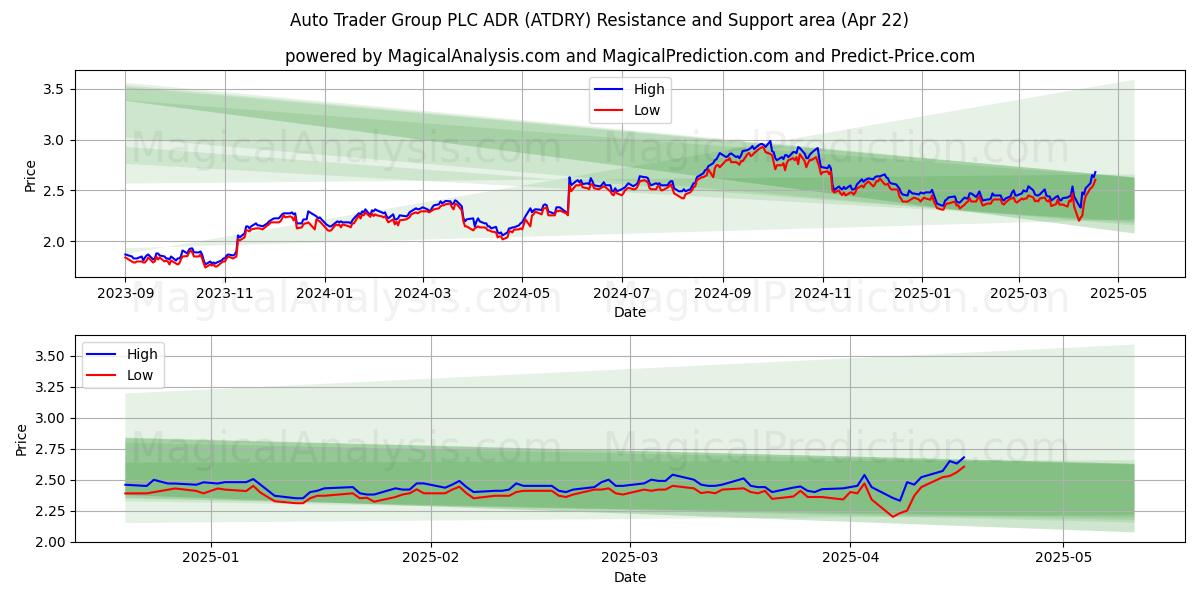Click the '3.25' price tick on lower chart

coord(50,387)
